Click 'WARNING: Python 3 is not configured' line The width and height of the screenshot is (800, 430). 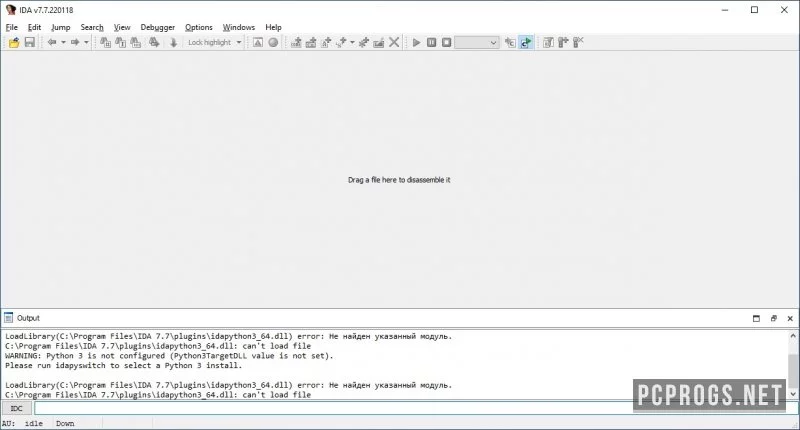(169, 356)
